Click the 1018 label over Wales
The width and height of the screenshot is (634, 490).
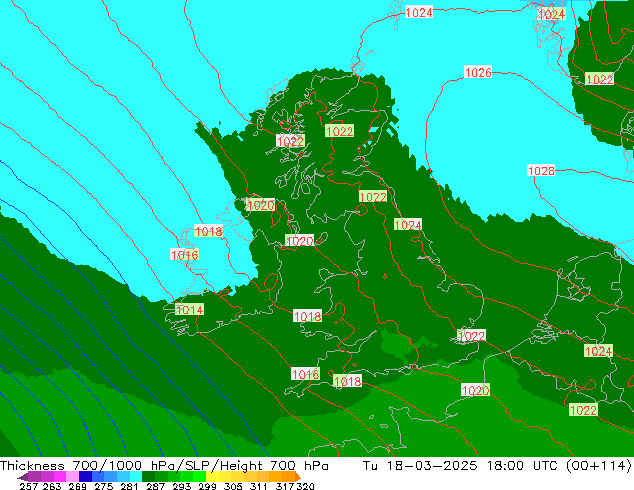point(307,316)
